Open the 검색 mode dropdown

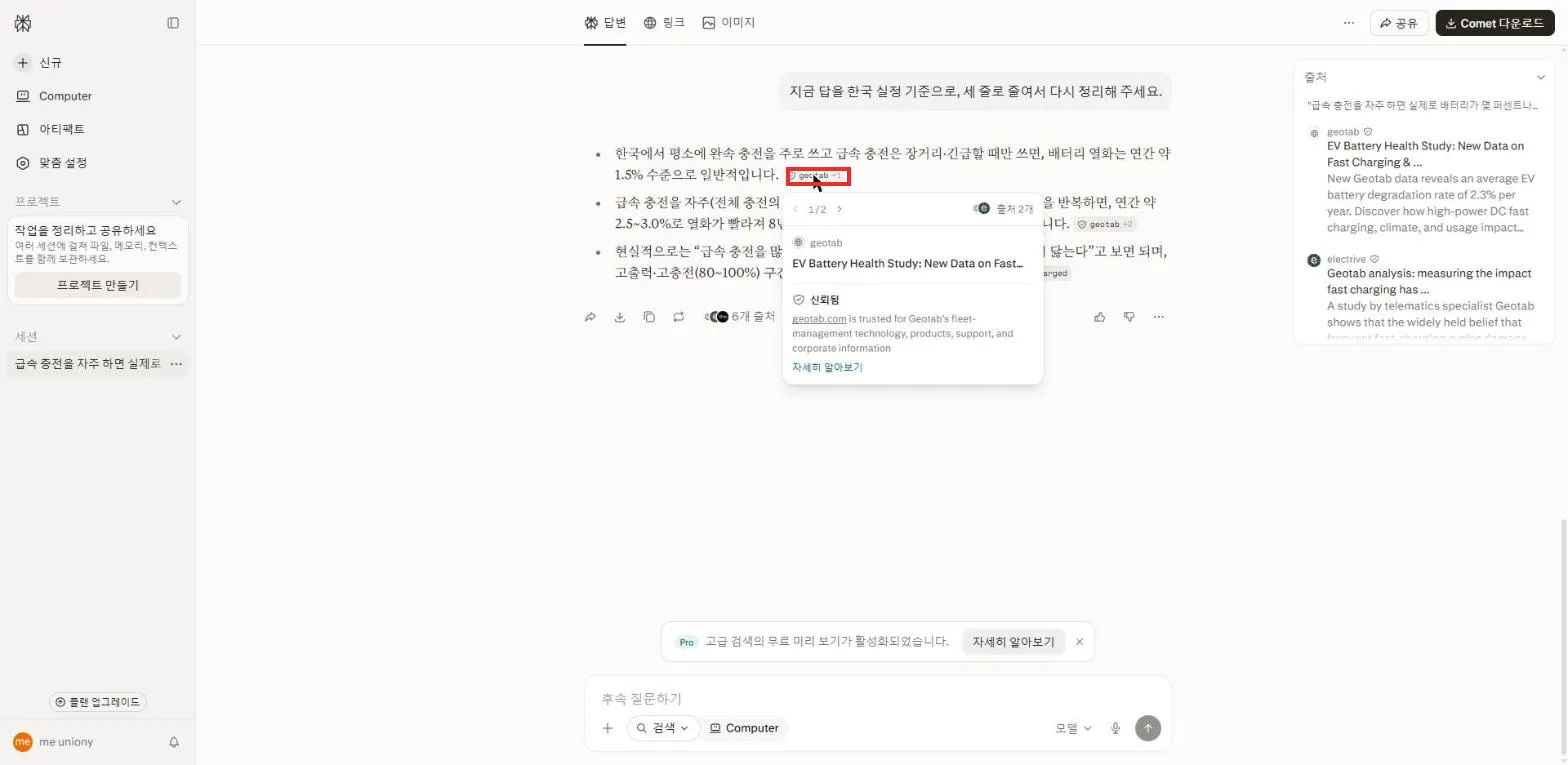click(664, 728)
